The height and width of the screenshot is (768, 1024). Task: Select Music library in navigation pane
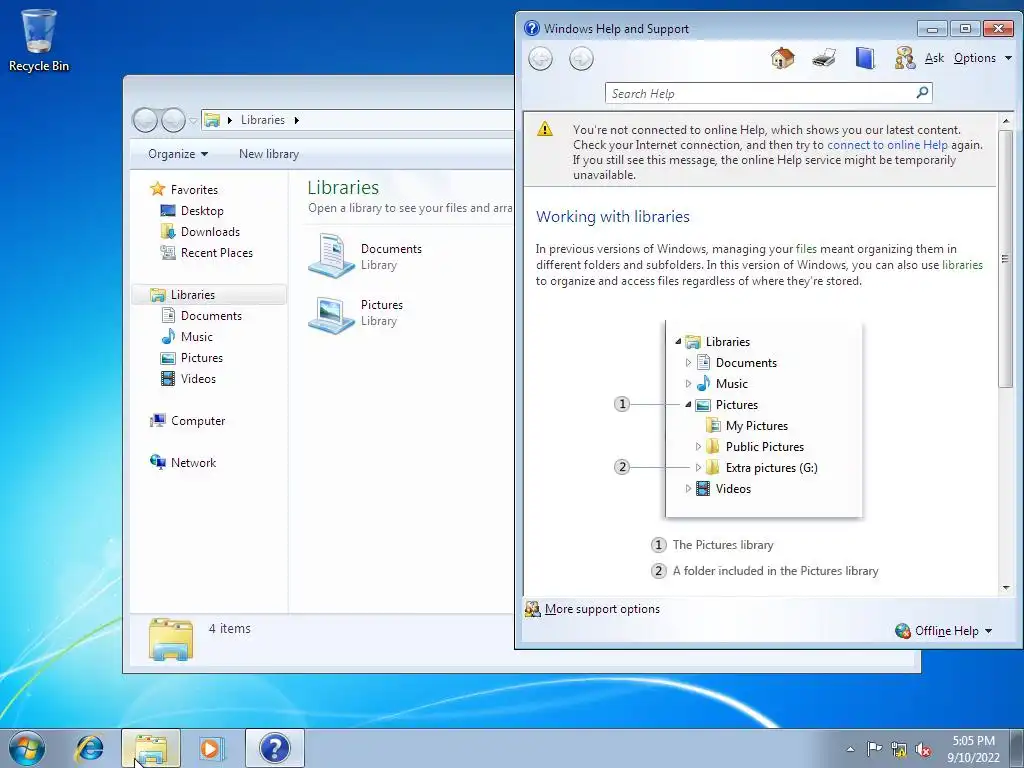click(x=197, y=337)
